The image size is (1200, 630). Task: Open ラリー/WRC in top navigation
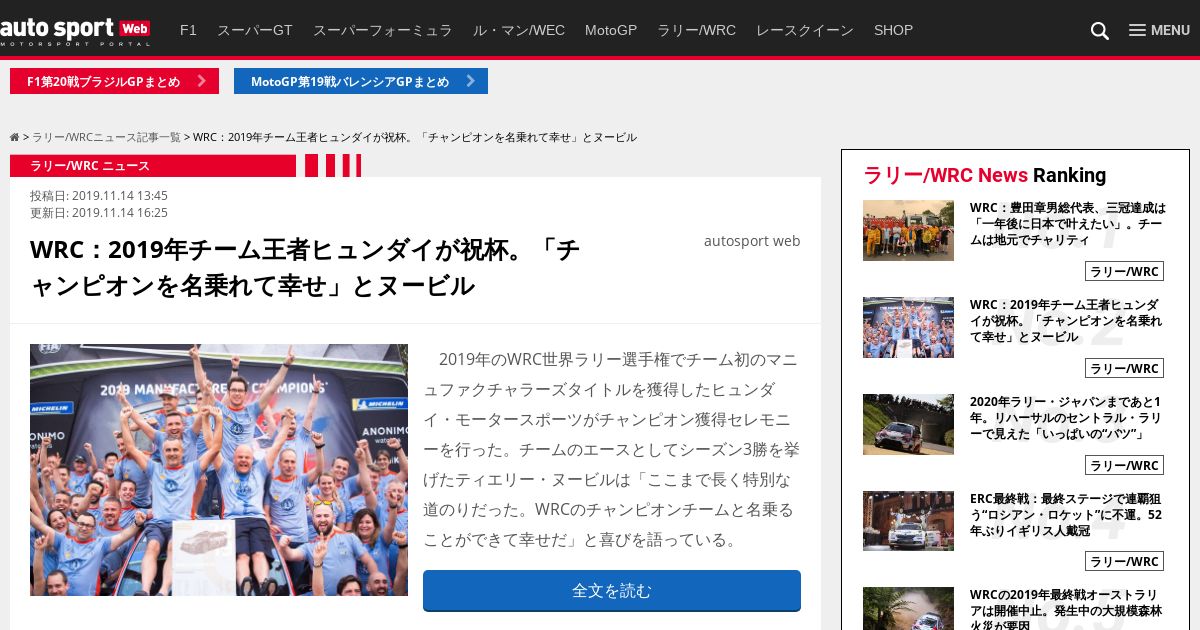[x=696, y=30]
